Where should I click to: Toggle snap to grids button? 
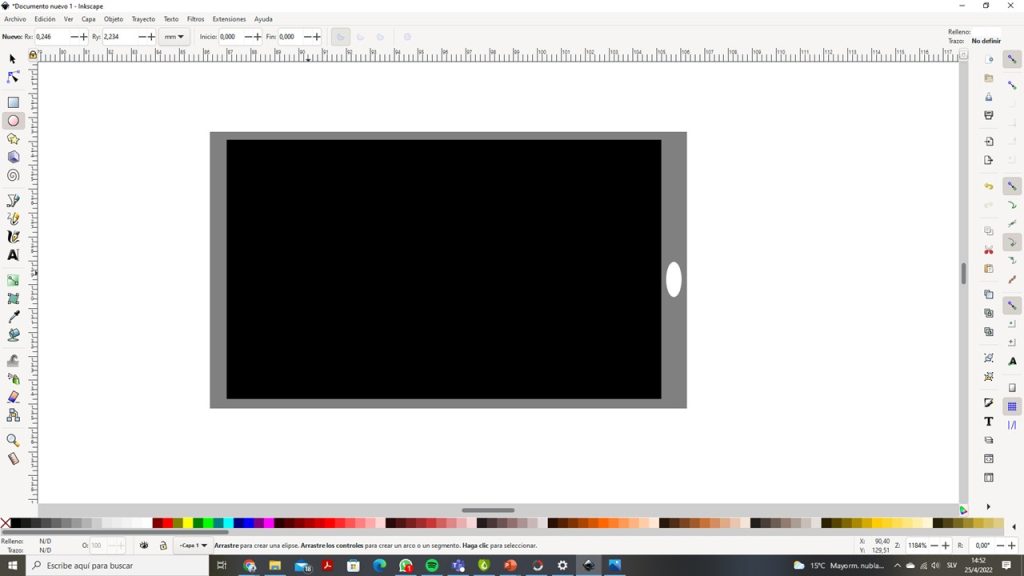(1012, 406)
